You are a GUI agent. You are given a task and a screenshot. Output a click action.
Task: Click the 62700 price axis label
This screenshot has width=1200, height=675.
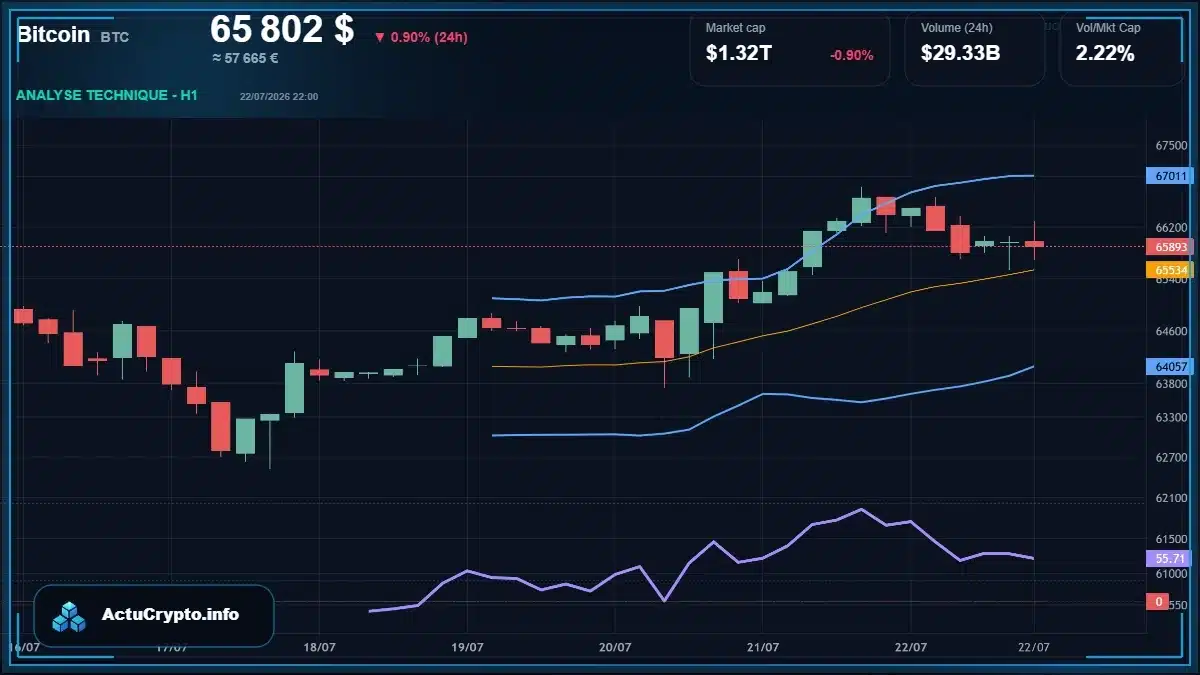(1171, 458)
